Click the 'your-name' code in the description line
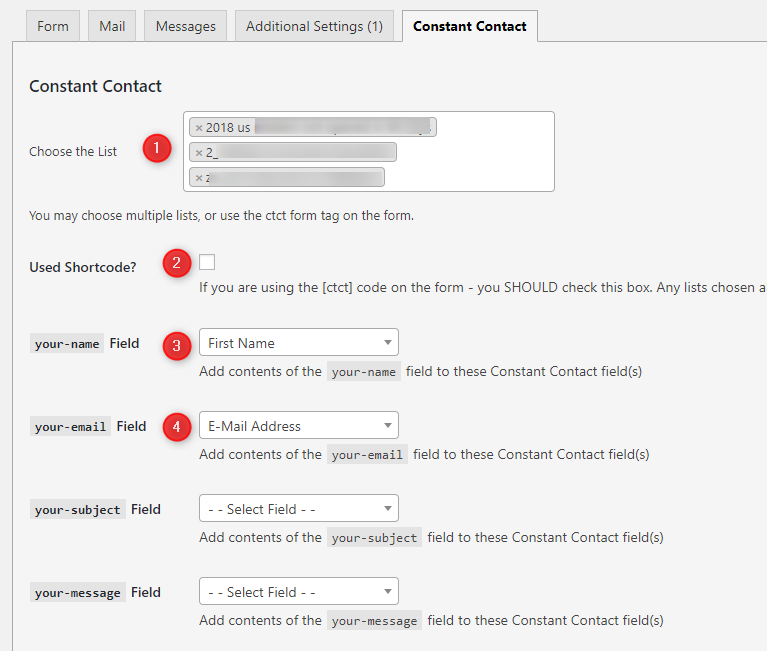The image size is (767, 651). [x=364, y=372]
